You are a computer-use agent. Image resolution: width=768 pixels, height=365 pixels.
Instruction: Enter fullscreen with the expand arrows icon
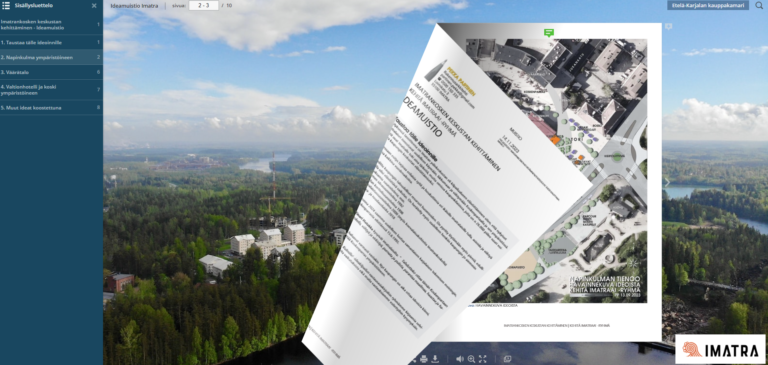(482, 359)
